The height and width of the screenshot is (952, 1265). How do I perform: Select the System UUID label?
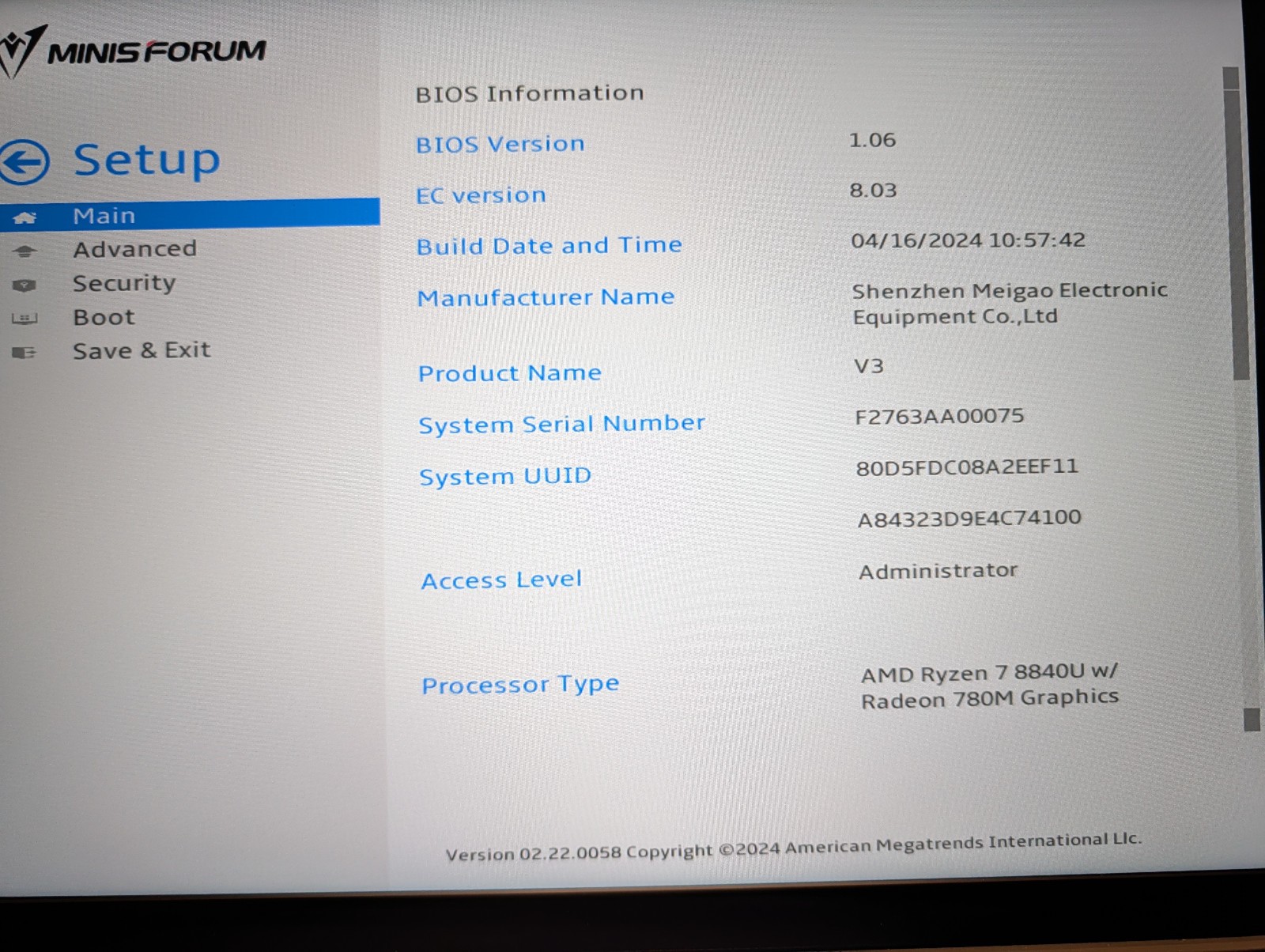[x=505, y=476]
